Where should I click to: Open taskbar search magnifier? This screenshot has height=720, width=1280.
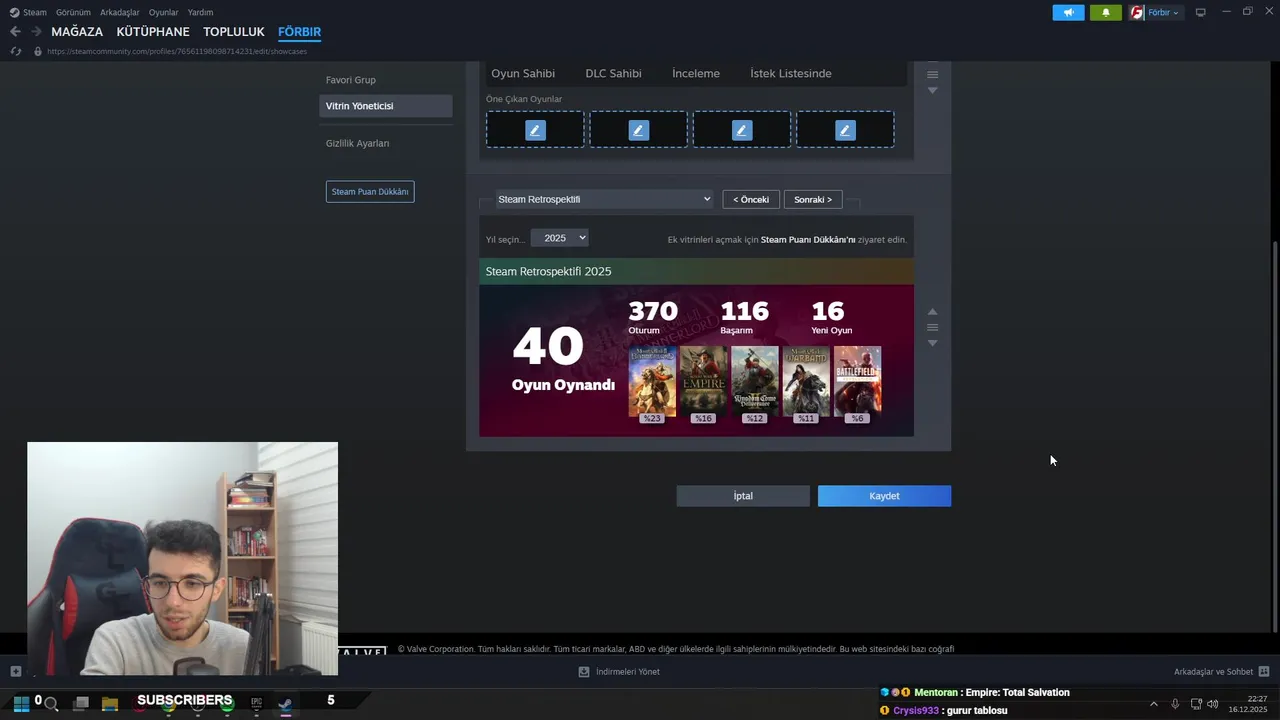pyautogui.click(x=51, y=704)
